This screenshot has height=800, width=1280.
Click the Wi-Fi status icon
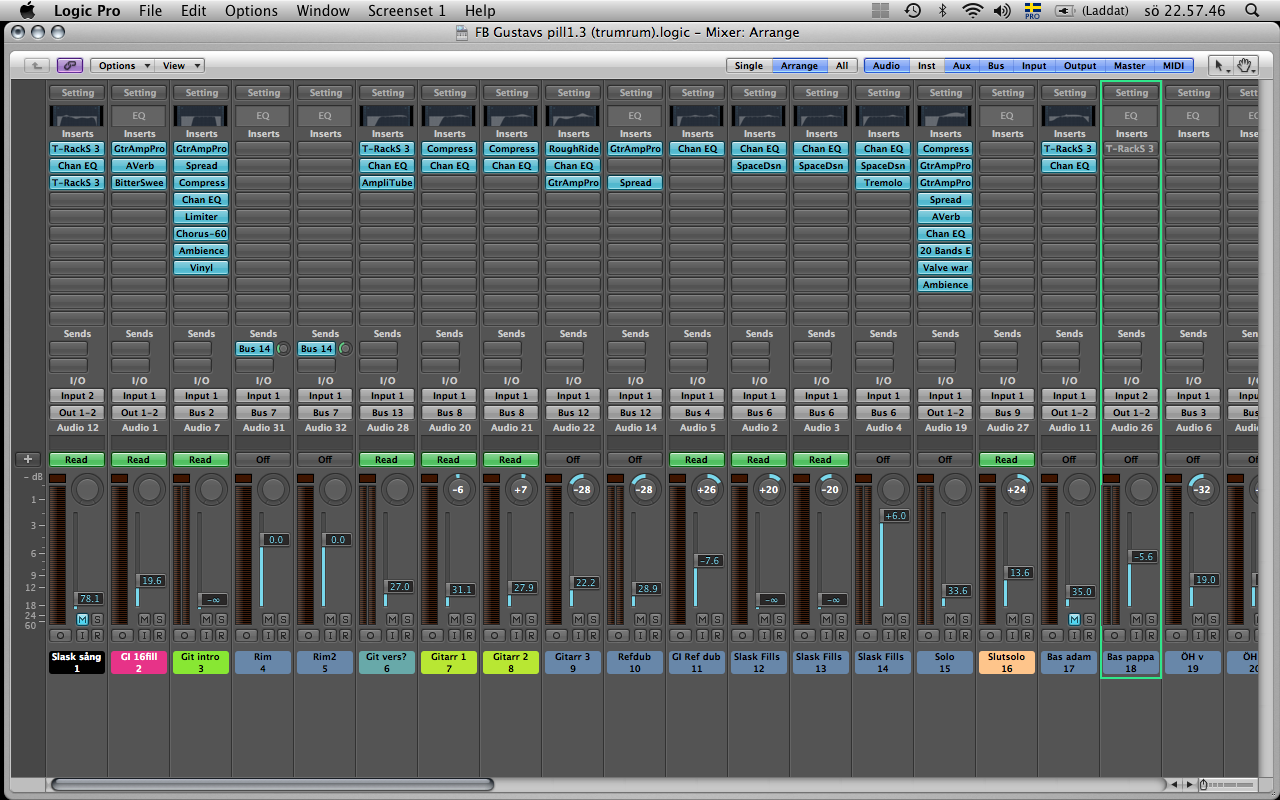[972, 11]
